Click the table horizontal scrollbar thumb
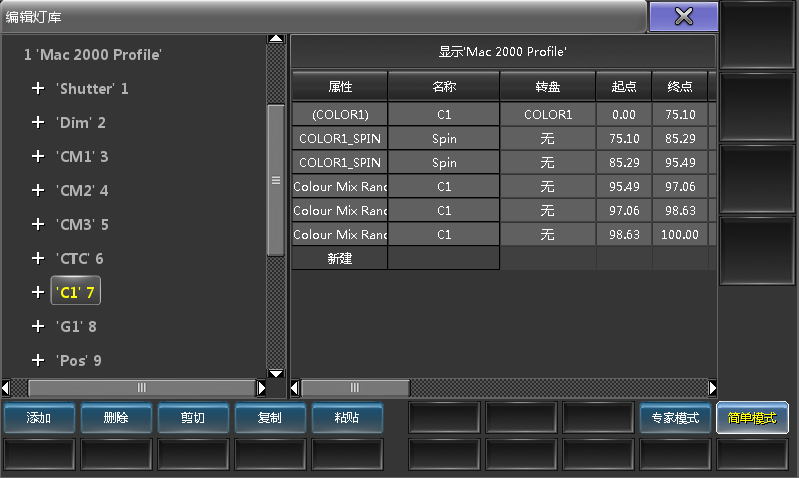The image size is (799, 478). click(x=355, y=388)
